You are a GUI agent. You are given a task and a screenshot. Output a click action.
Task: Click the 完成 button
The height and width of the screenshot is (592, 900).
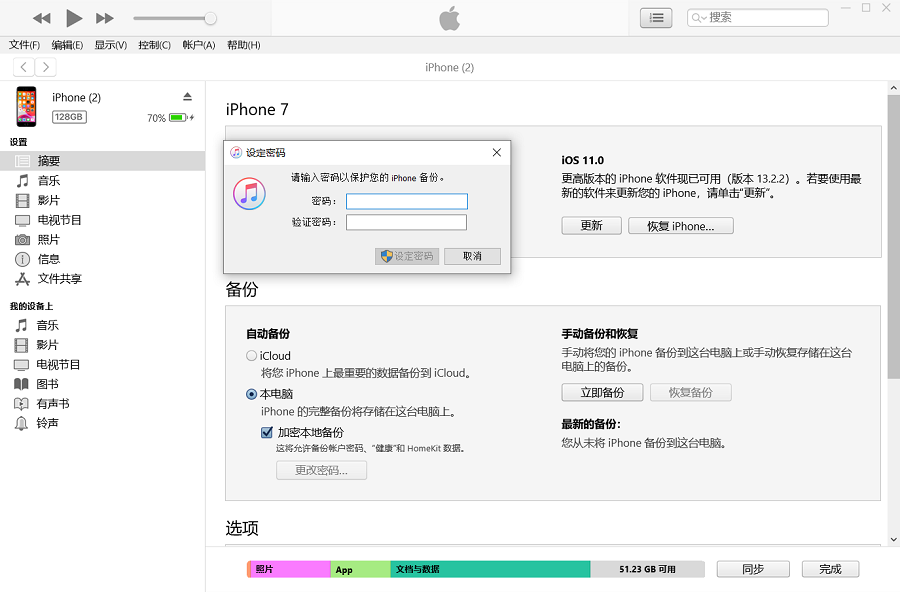pyautogui.click(x=831, y=569)
